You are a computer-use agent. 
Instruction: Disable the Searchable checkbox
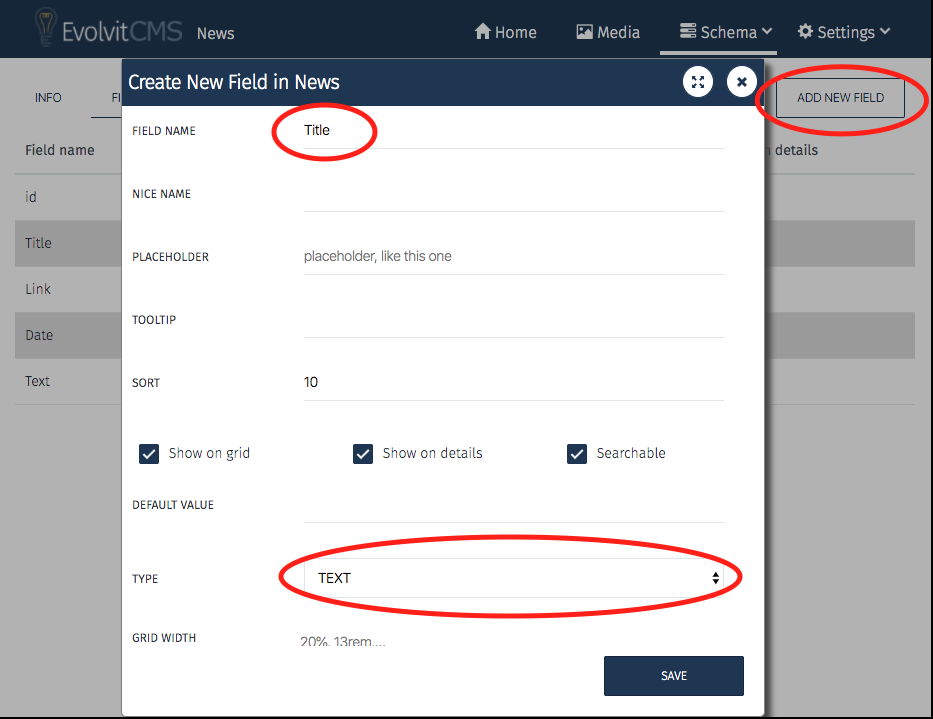pos(577,454)
